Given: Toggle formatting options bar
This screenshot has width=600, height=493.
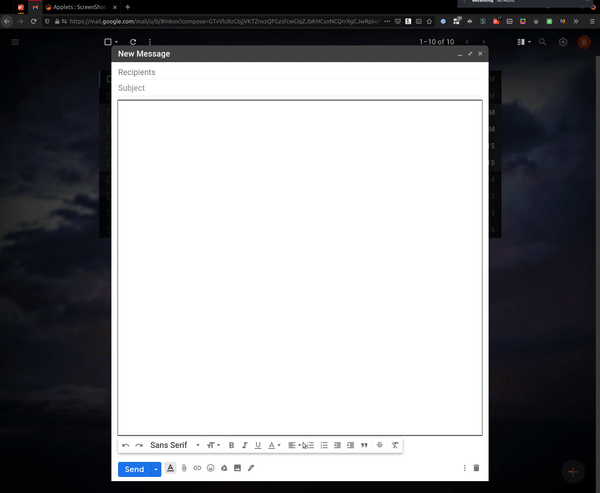Looking at the screenshot, I should (170, 468).
